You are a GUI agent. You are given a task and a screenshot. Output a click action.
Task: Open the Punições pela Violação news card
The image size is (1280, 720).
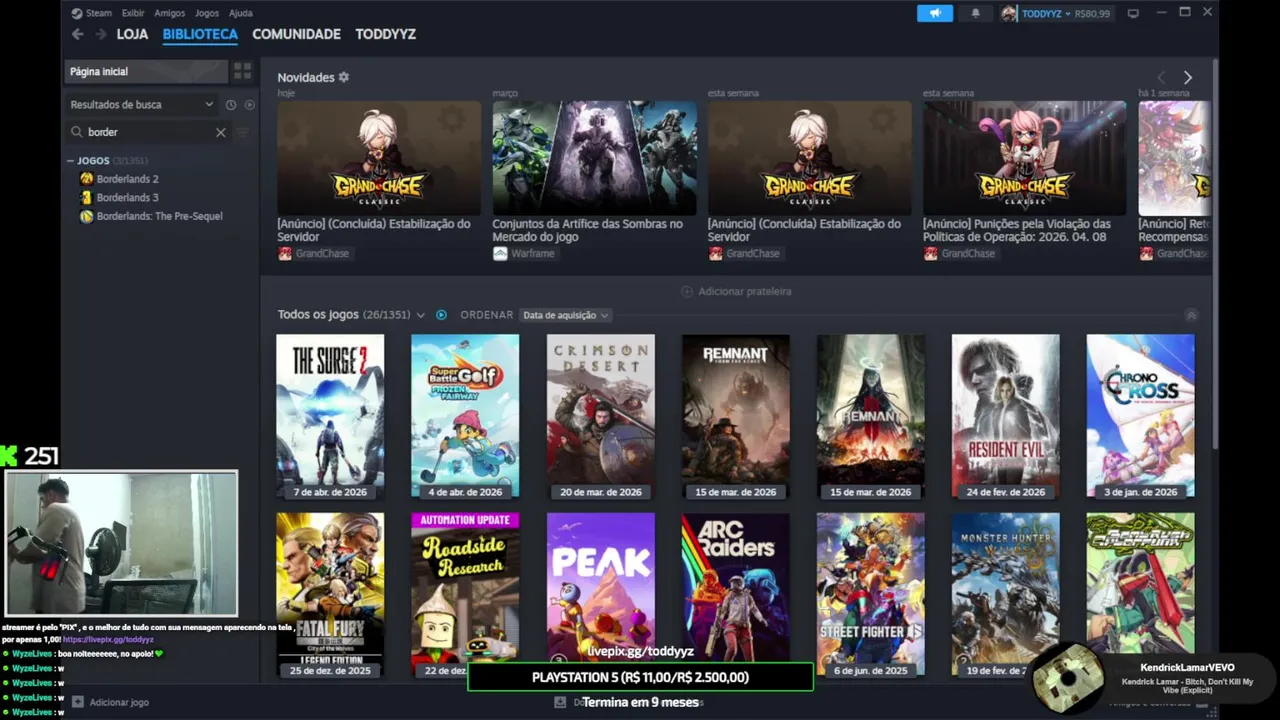point(1024,158)
